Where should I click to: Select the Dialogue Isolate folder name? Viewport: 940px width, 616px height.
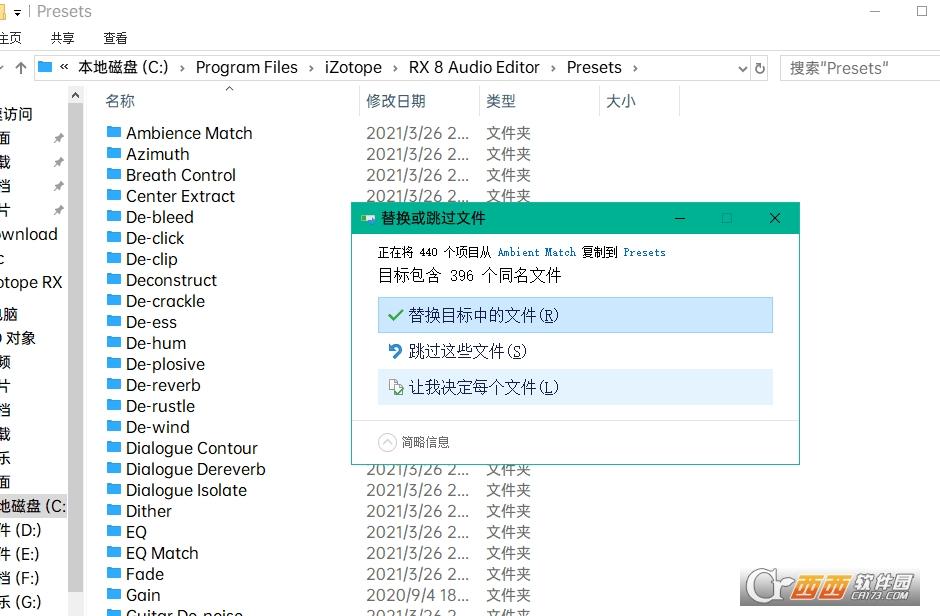(x=186, y=490)
